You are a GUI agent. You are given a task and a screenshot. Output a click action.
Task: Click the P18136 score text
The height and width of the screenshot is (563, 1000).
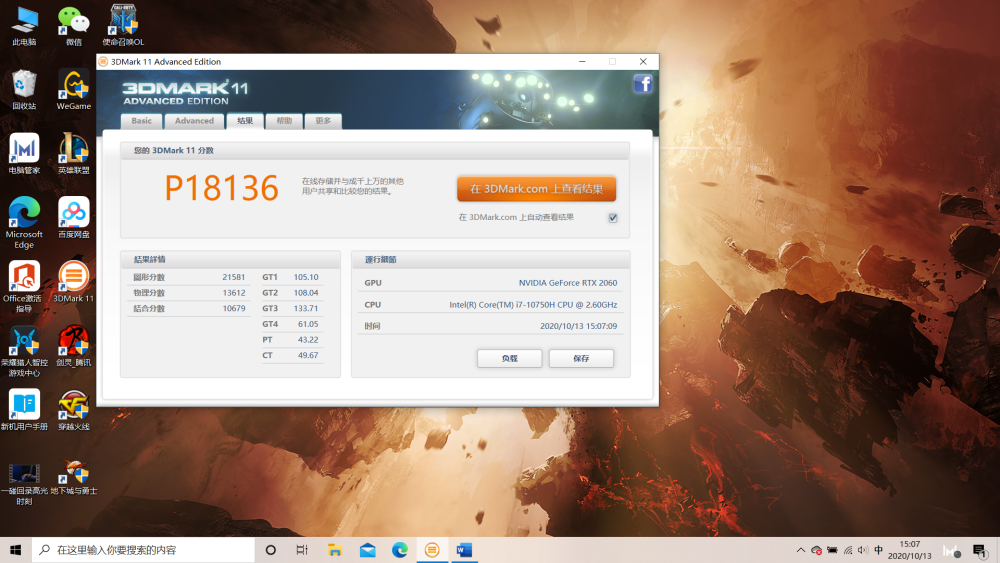222,188
